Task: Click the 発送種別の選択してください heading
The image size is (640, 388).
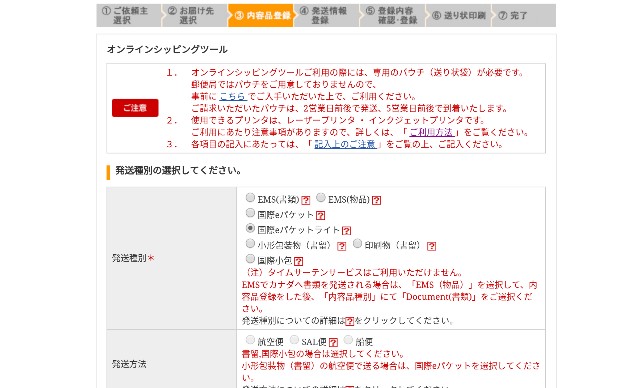Action: coord(178,171)
